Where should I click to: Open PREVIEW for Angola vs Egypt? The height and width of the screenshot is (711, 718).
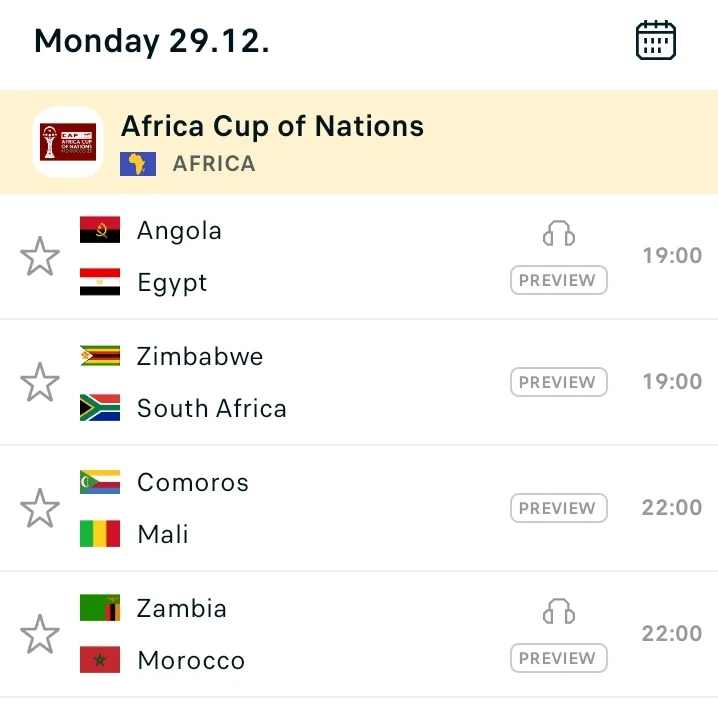[x=559, y=280]
